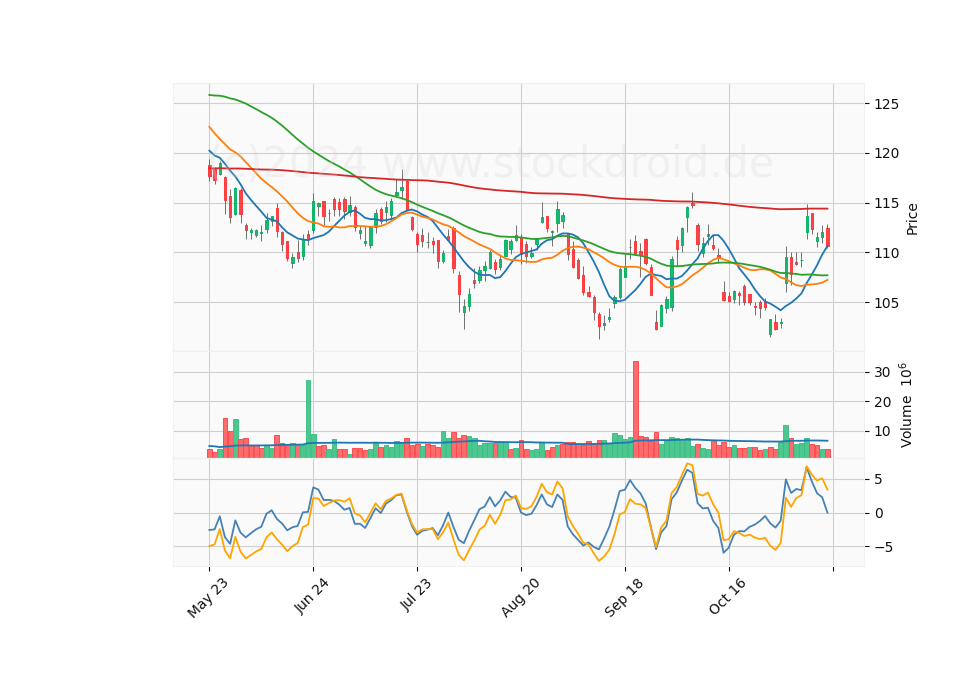Click the 0 oscillator axis label
Screen dimensions: 960x690
coord(879,513)
